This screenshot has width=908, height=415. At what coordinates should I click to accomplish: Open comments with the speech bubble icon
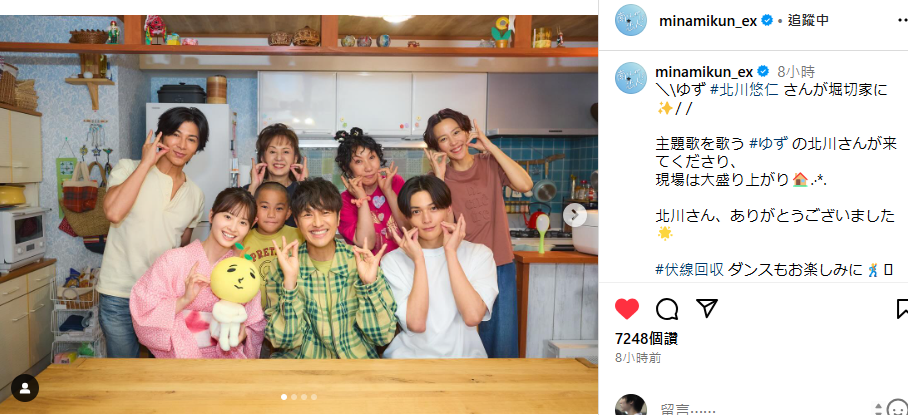coord(667,309)
